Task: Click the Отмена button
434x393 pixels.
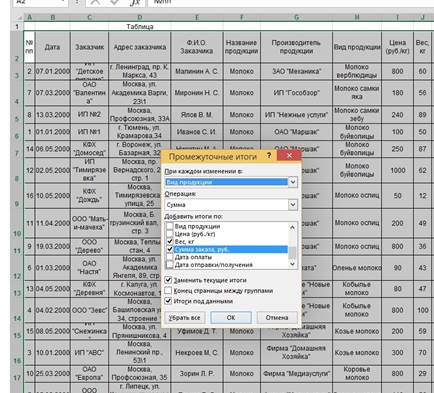Action: click(x=277, y=318)
